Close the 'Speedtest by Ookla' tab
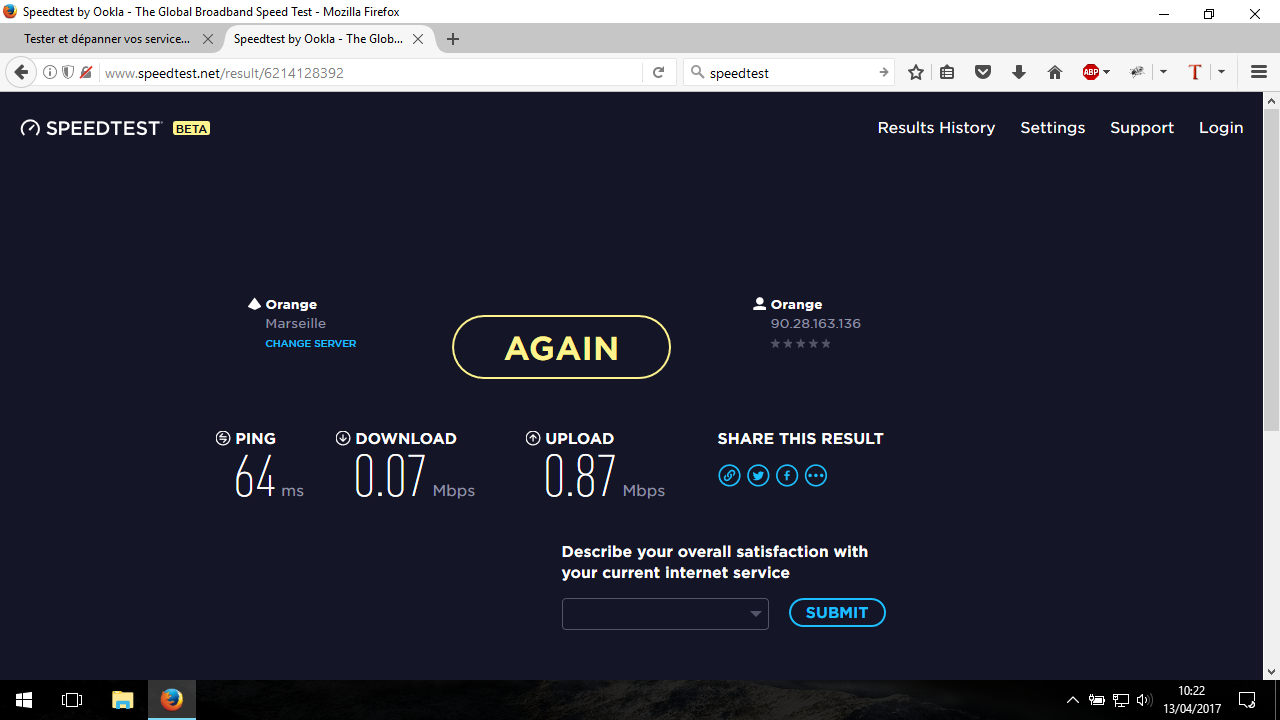Viewport: 1280px width, 720px height. 419,39
